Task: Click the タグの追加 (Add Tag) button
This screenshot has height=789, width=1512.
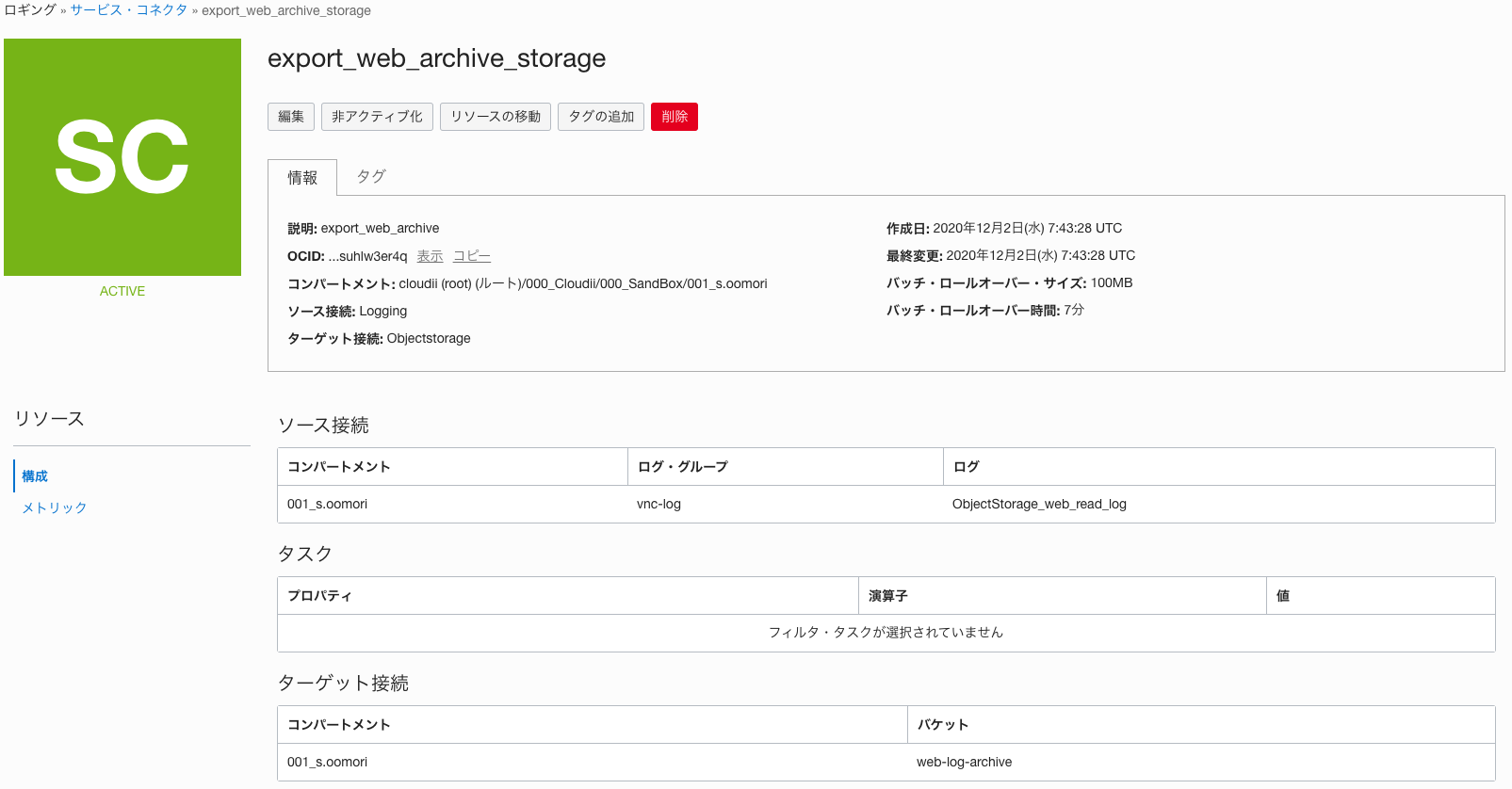Action: 601,117
